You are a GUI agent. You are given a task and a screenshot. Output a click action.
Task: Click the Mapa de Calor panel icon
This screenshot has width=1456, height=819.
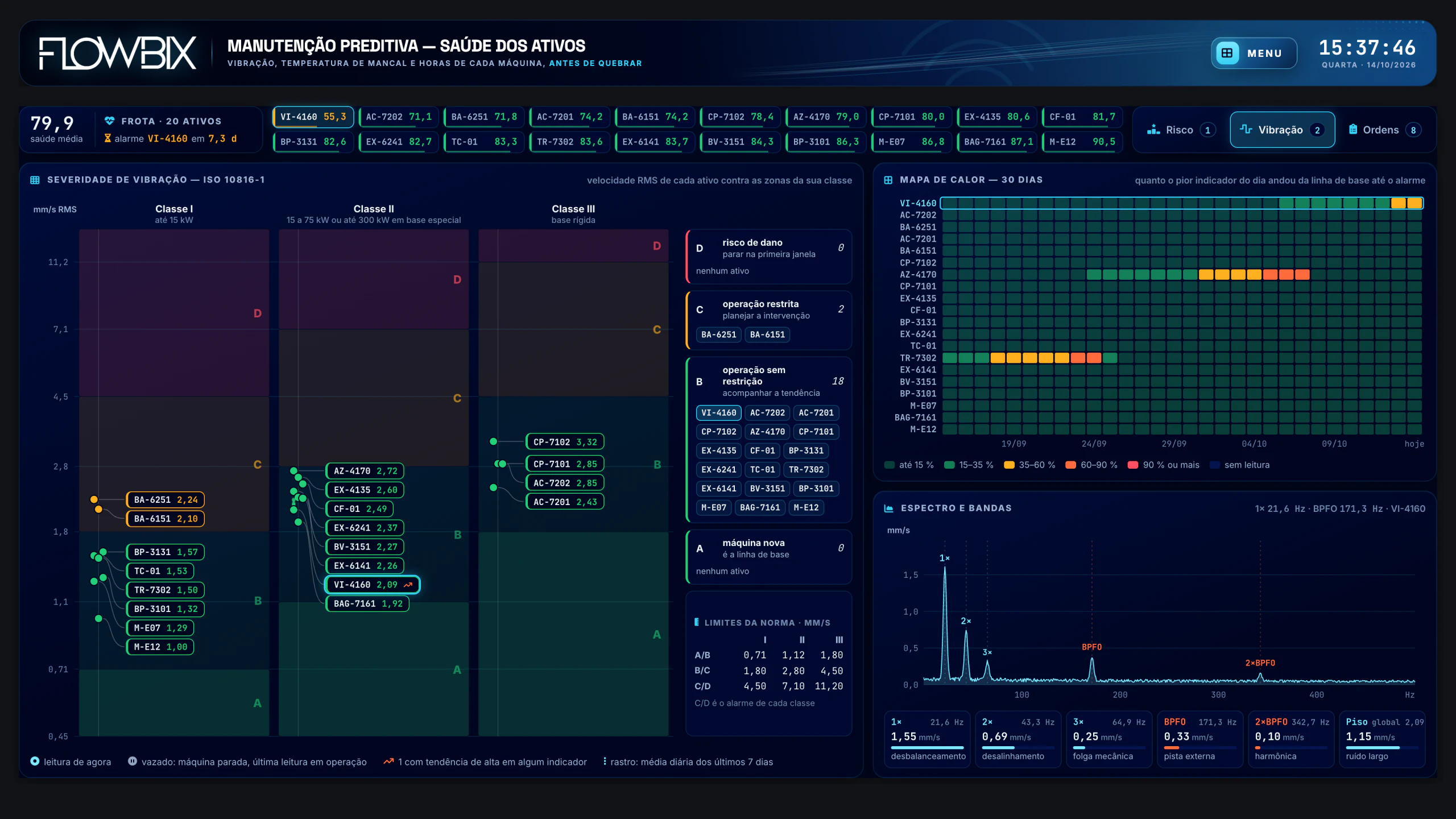click(888, 180)
